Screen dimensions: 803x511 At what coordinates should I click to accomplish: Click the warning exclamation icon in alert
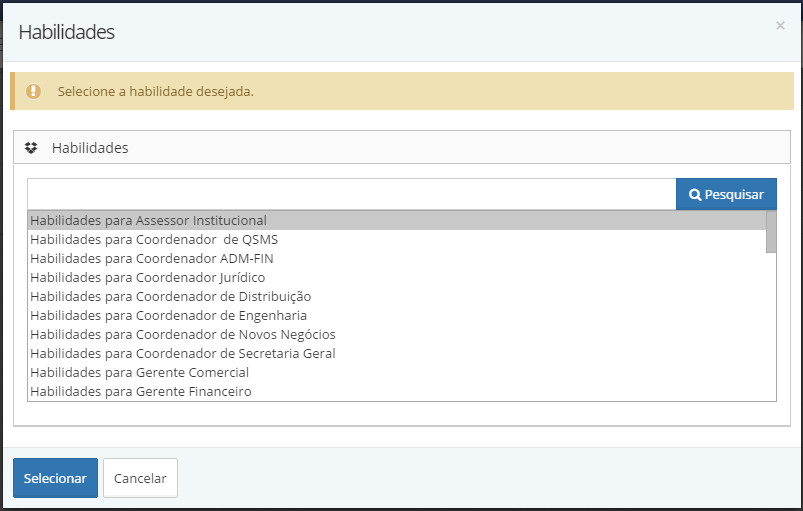(x=33, y=91)
